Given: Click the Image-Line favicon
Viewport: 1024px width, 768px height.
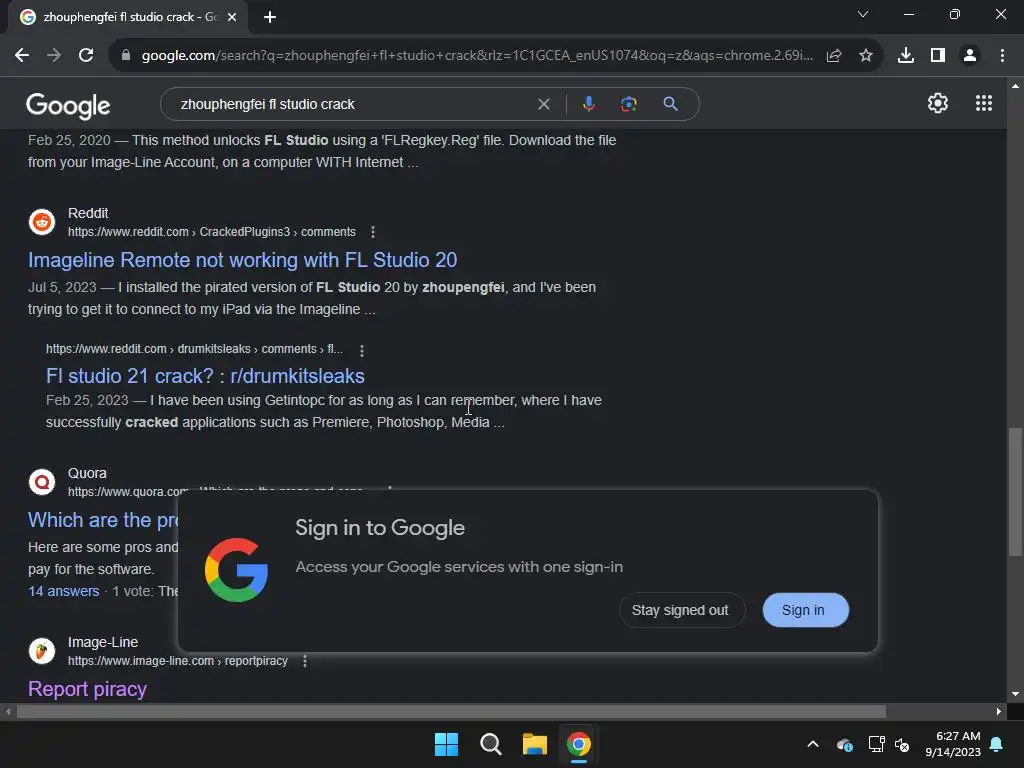Looking at the screenshot, I should click(x=42, y=651).
